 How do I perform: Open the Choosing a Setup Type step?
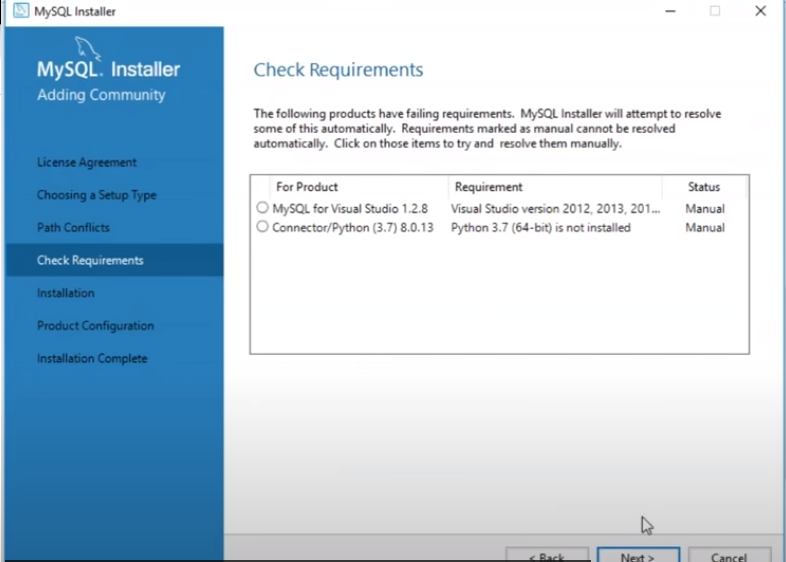tap(96, 195)
